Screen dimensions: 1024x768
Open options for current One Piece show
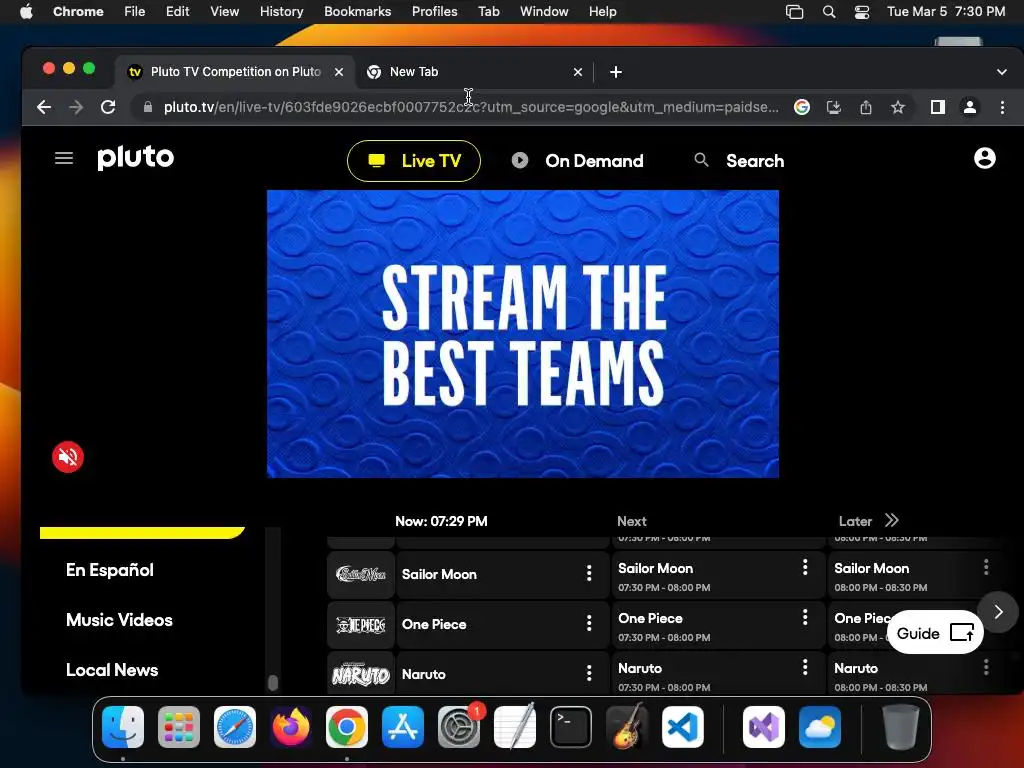coord(589,624)
